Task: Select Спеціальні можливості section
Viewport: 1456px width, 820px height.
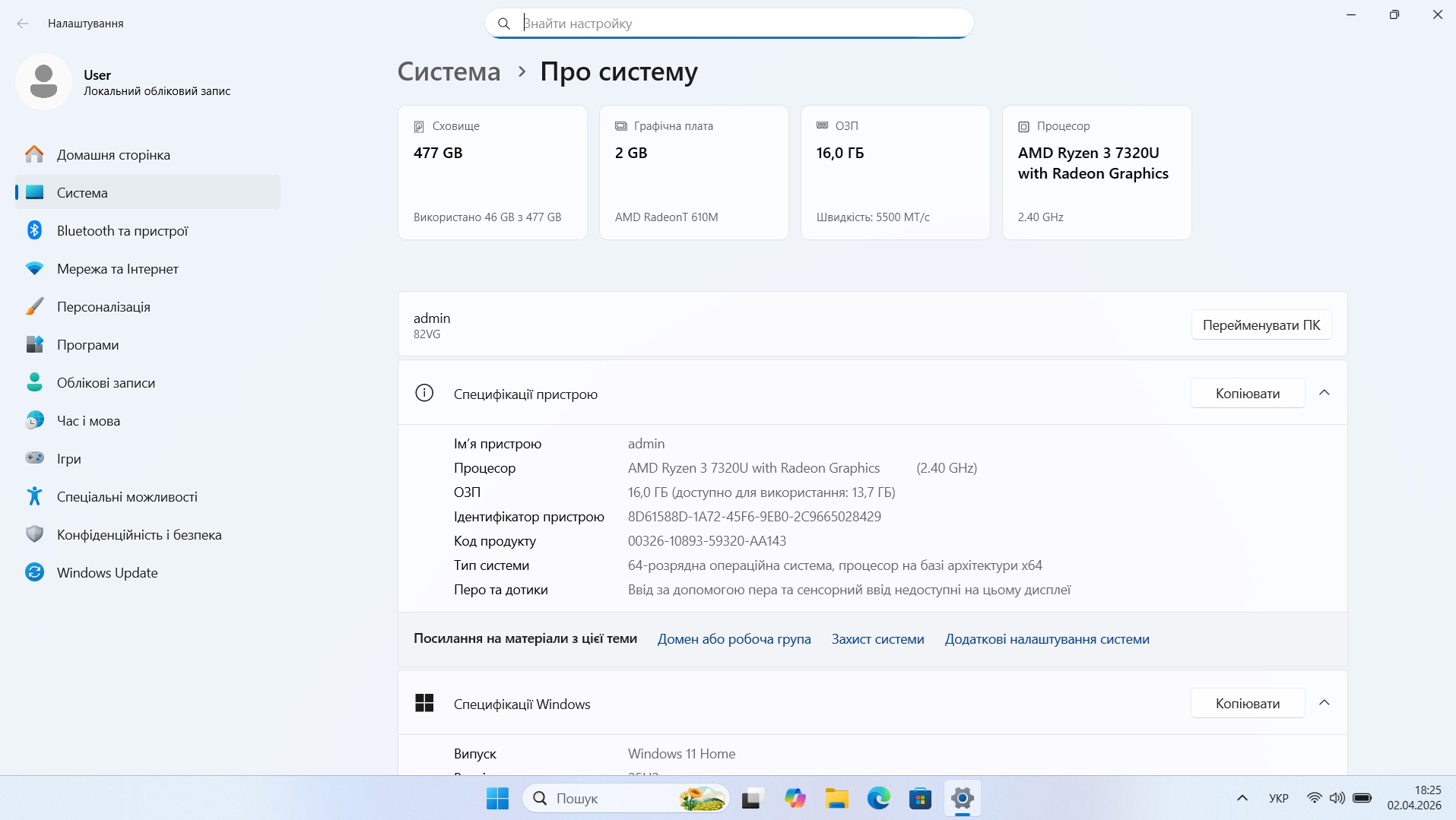Action: tap(125, 496)
